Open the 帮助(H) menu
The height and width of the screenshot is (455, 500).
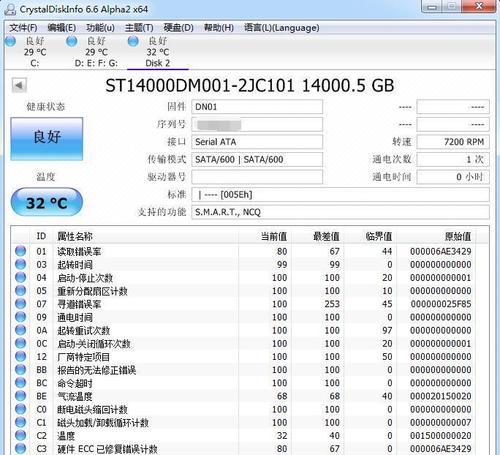219,28
